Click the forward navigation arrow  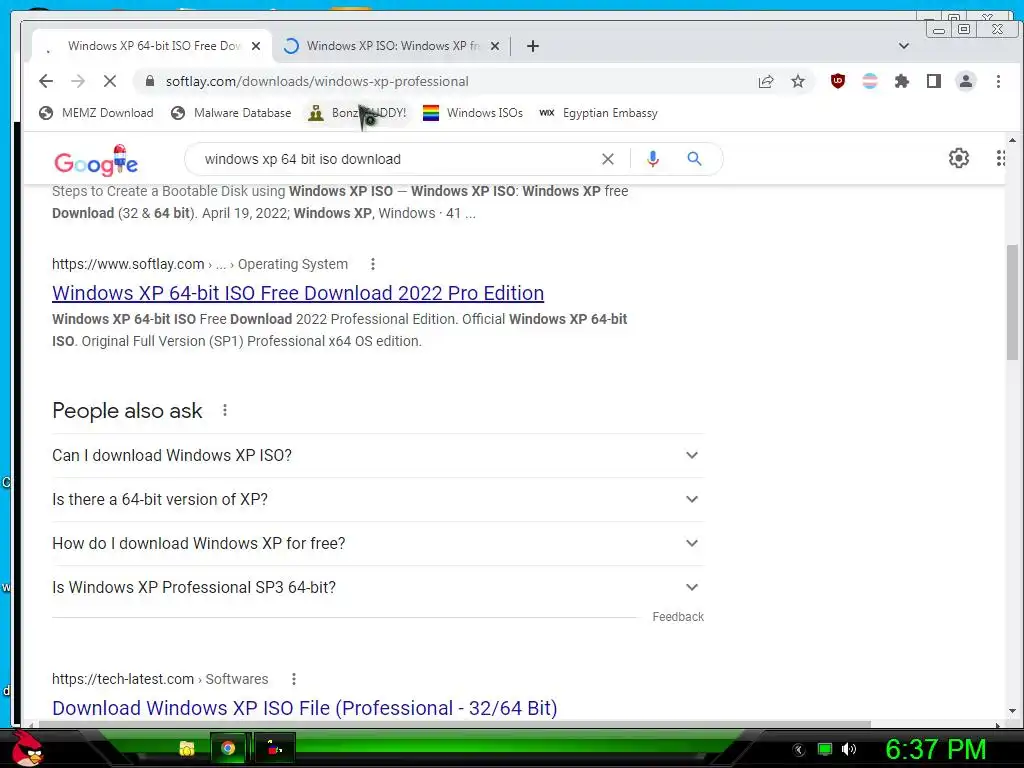(78, 81)
